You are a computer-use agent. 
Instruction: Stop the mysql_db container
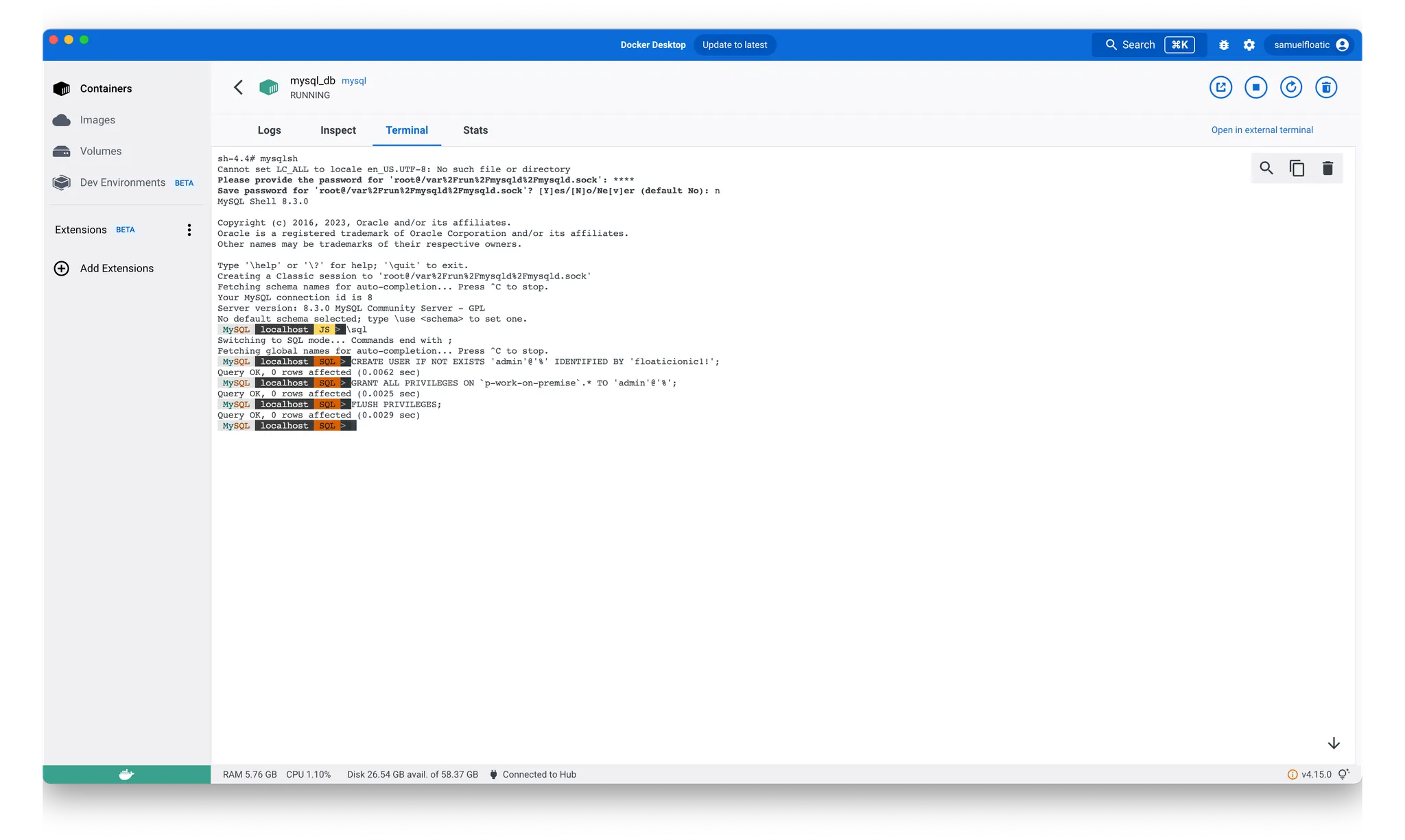[1255, 87]
